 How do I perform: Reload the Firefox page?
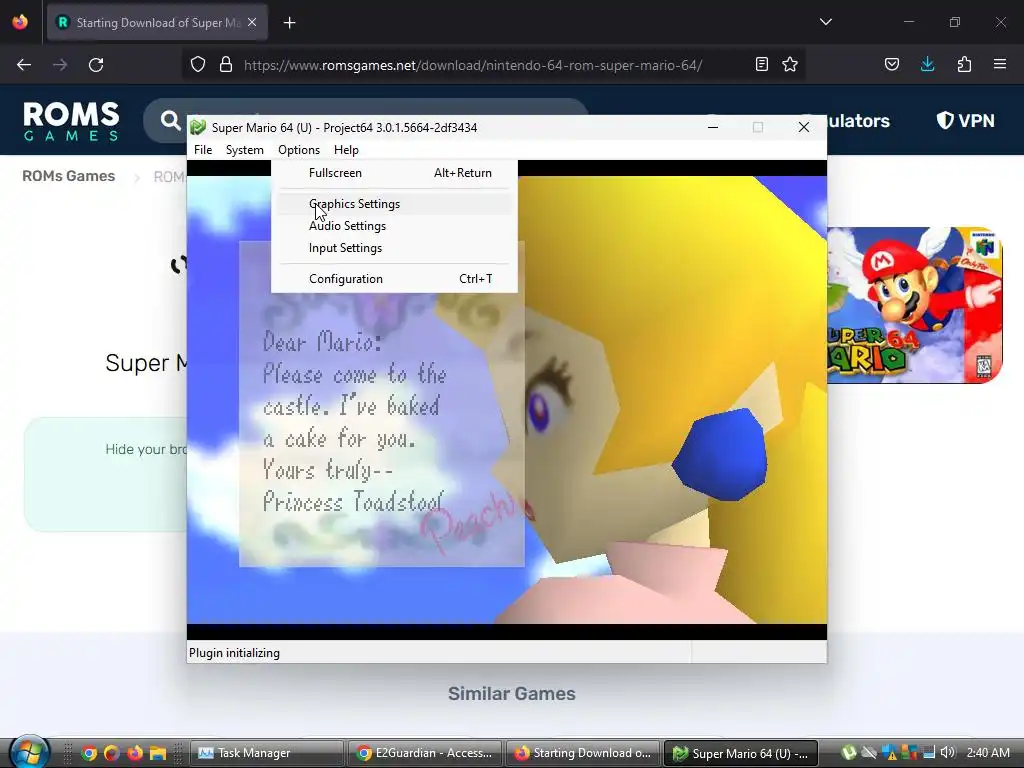click(96, 65)
